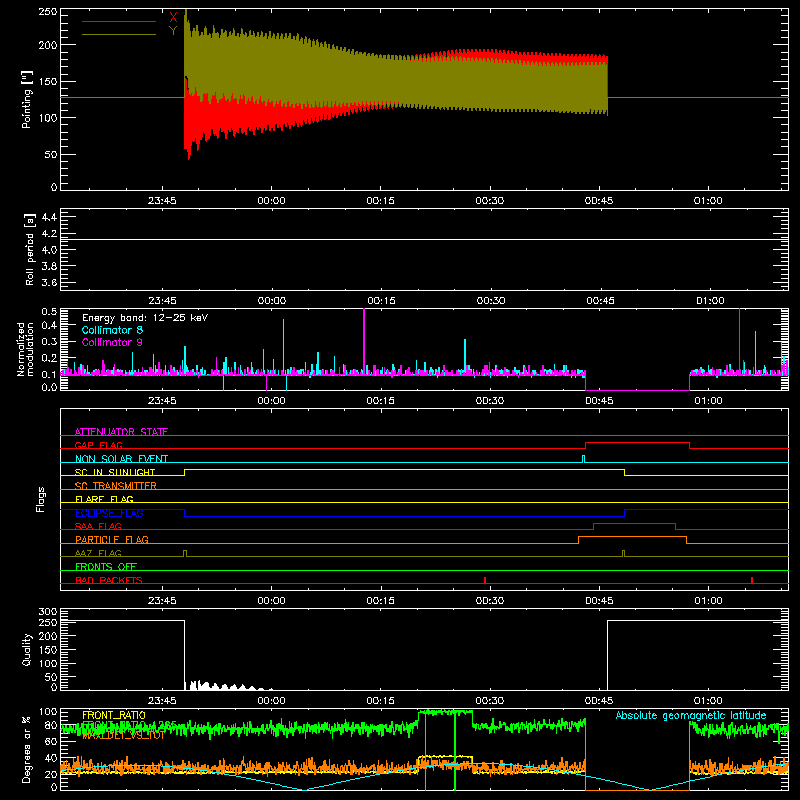
Task: Click the olive "Y" legend label
Action: coord(173,31)
